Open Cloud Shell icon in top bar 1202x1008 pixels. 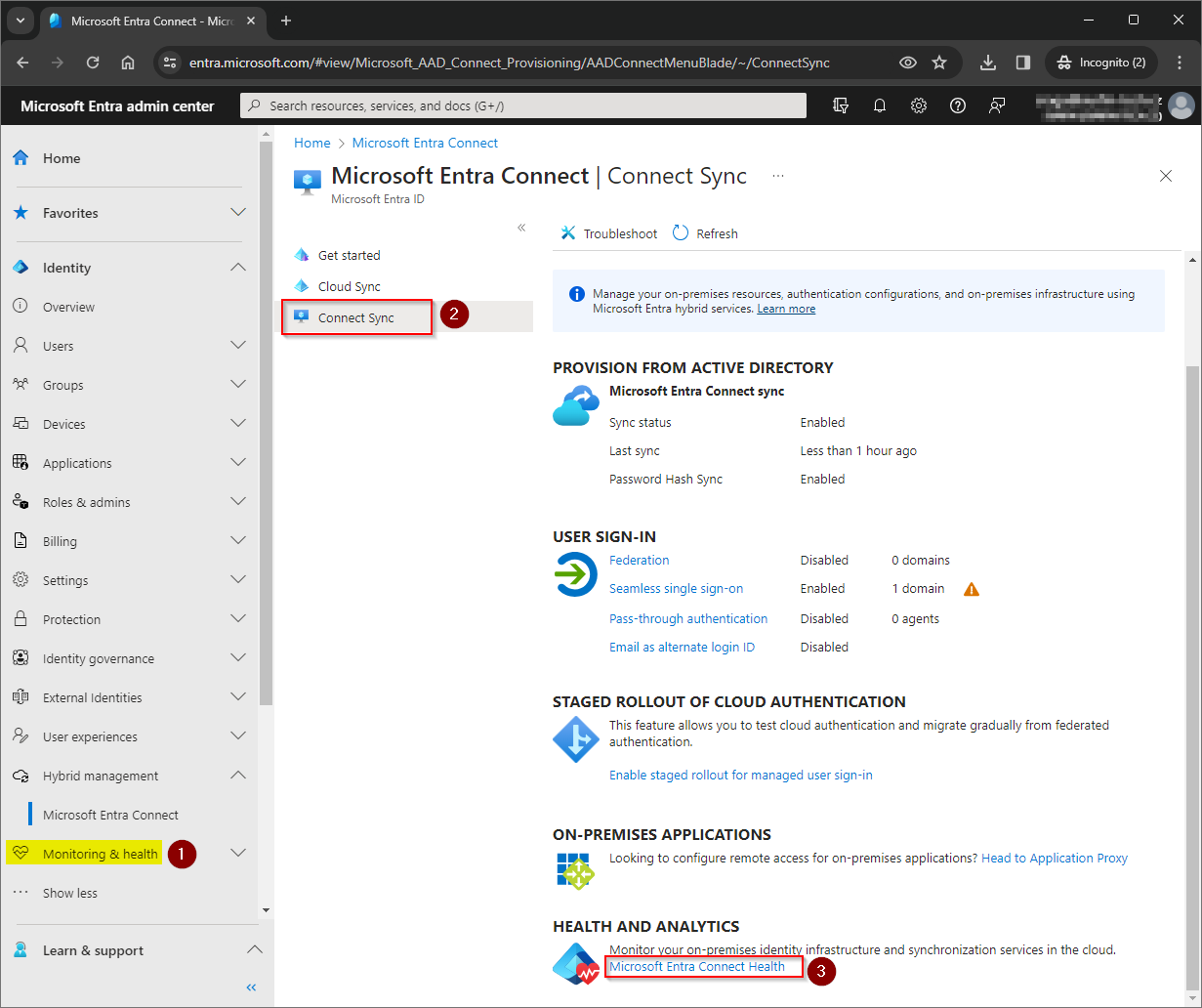pyautogui.click(x=841, y=105)
